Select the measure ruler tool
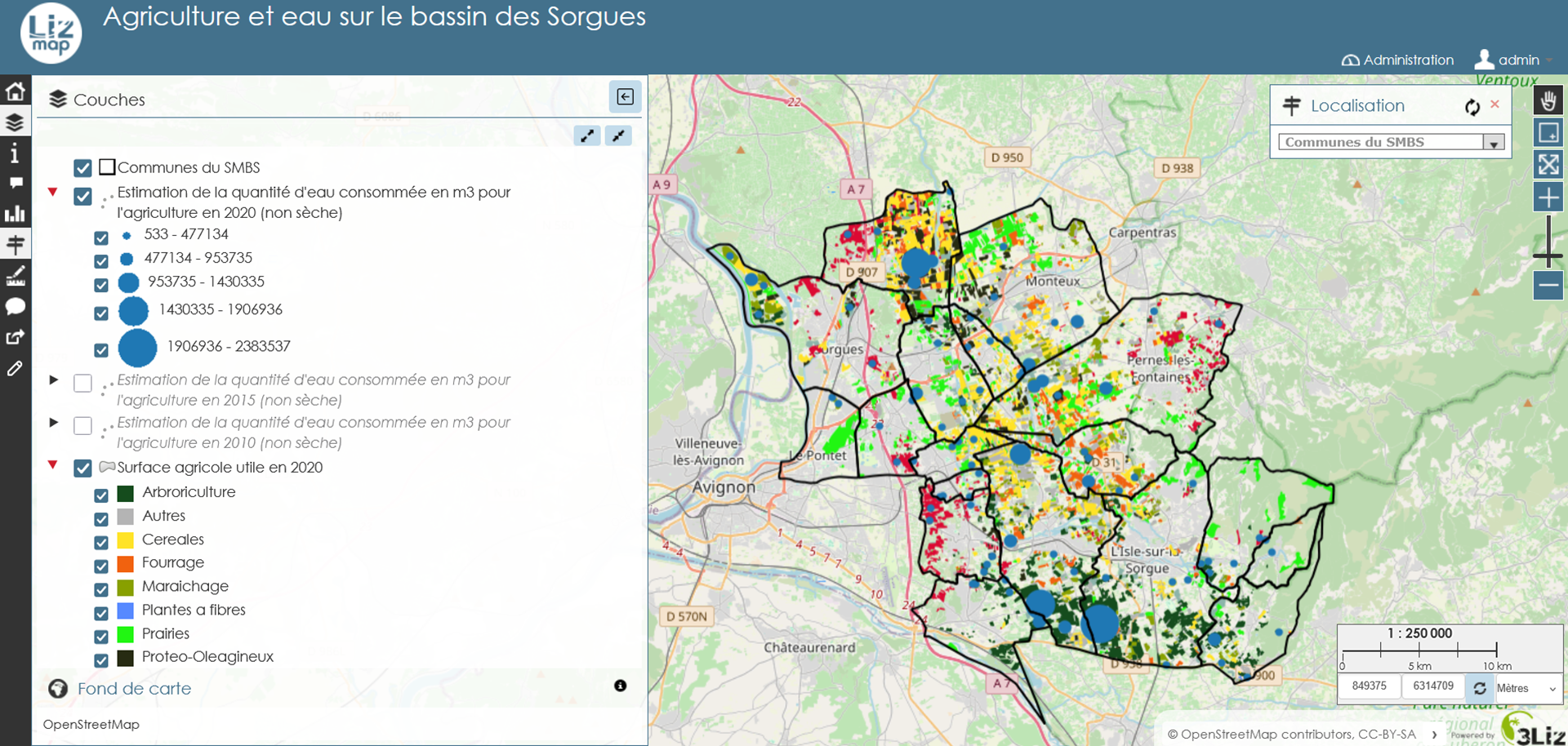 16,275
